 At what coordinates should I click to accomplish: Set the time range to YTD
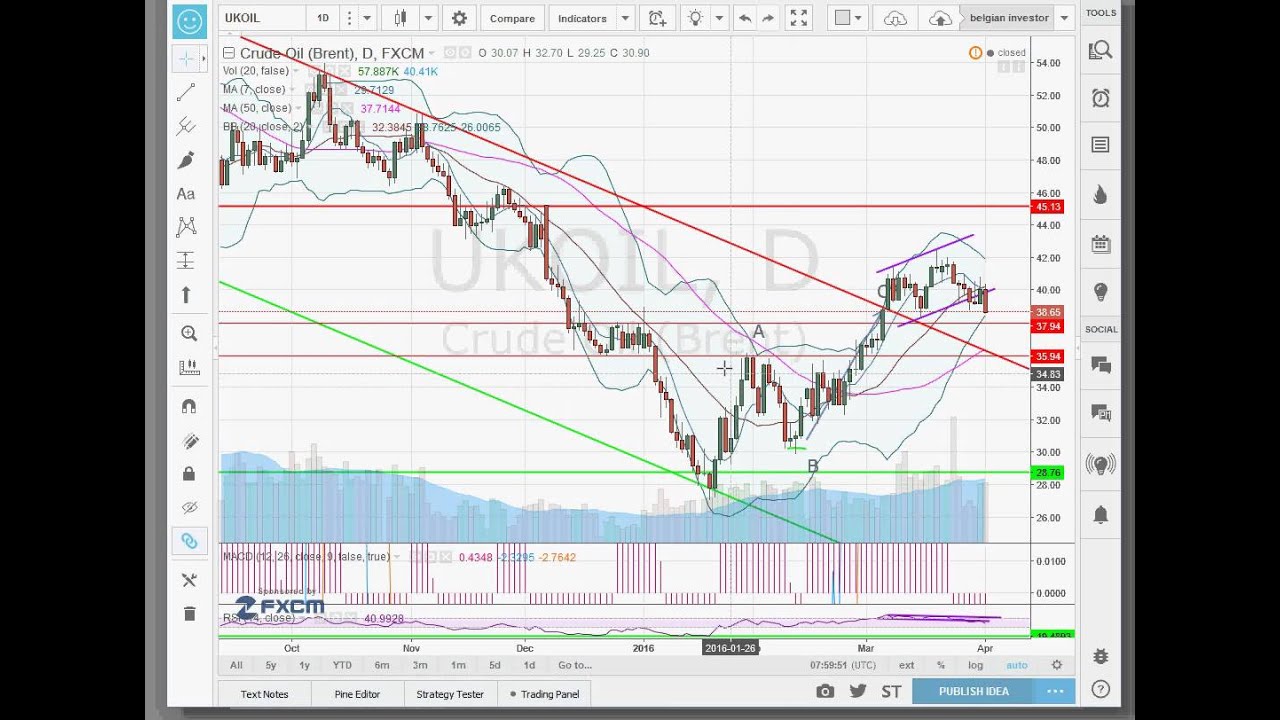point(342,665)
